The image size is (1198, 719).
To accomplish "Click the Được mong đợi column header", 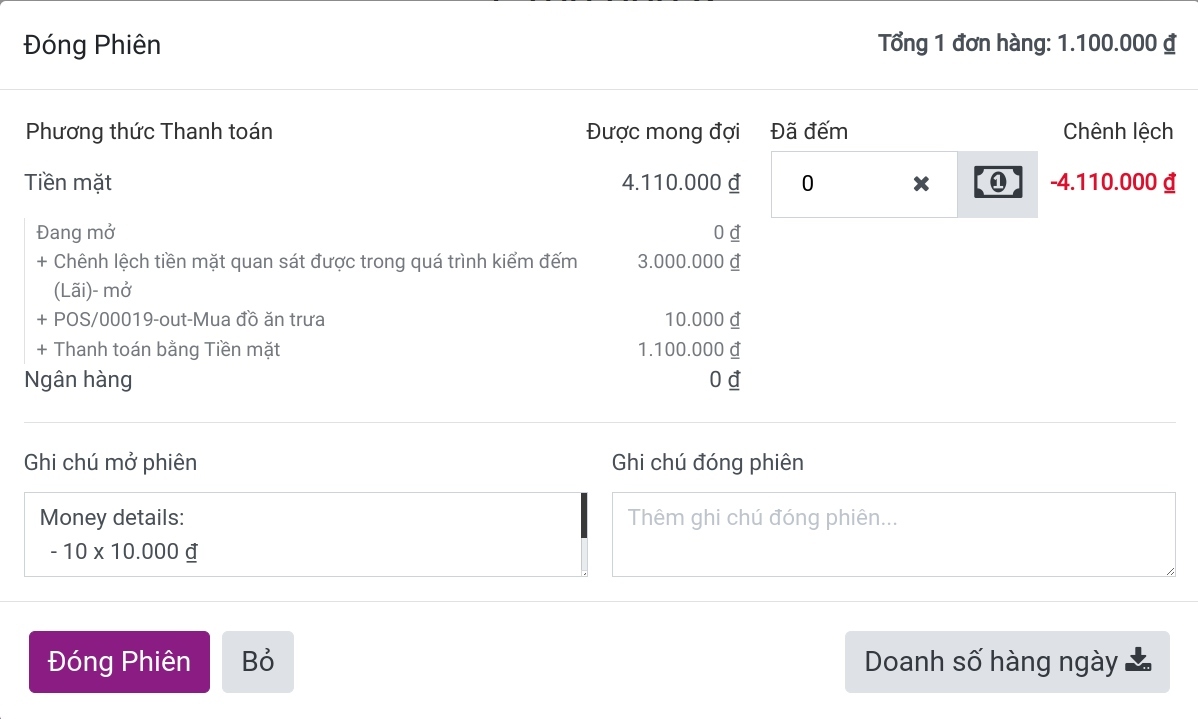I will click(663, 131).
